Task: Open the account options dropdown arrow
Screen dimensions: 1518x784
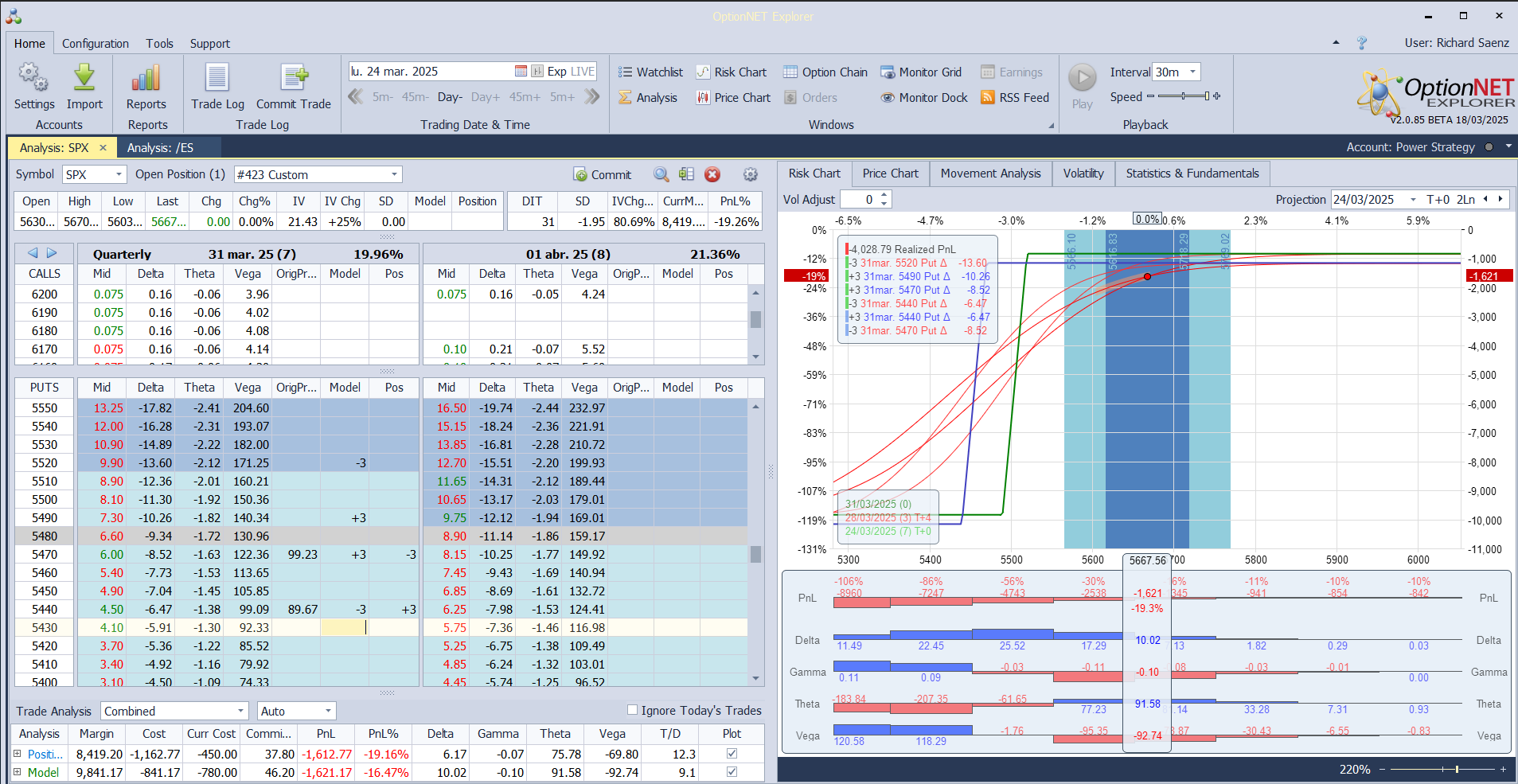Action: tap(1508, 146)
